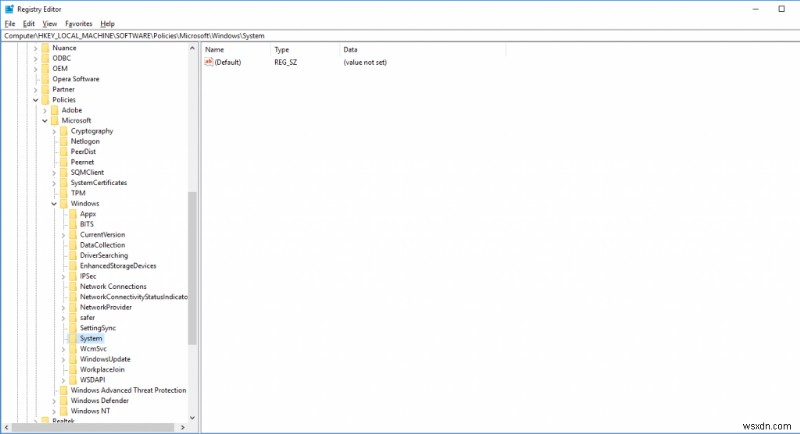Click the OEM folder icon
Image resolution: width=800 pixels, height=434 pixels.
pyautogui.click(x=45, y=68)
